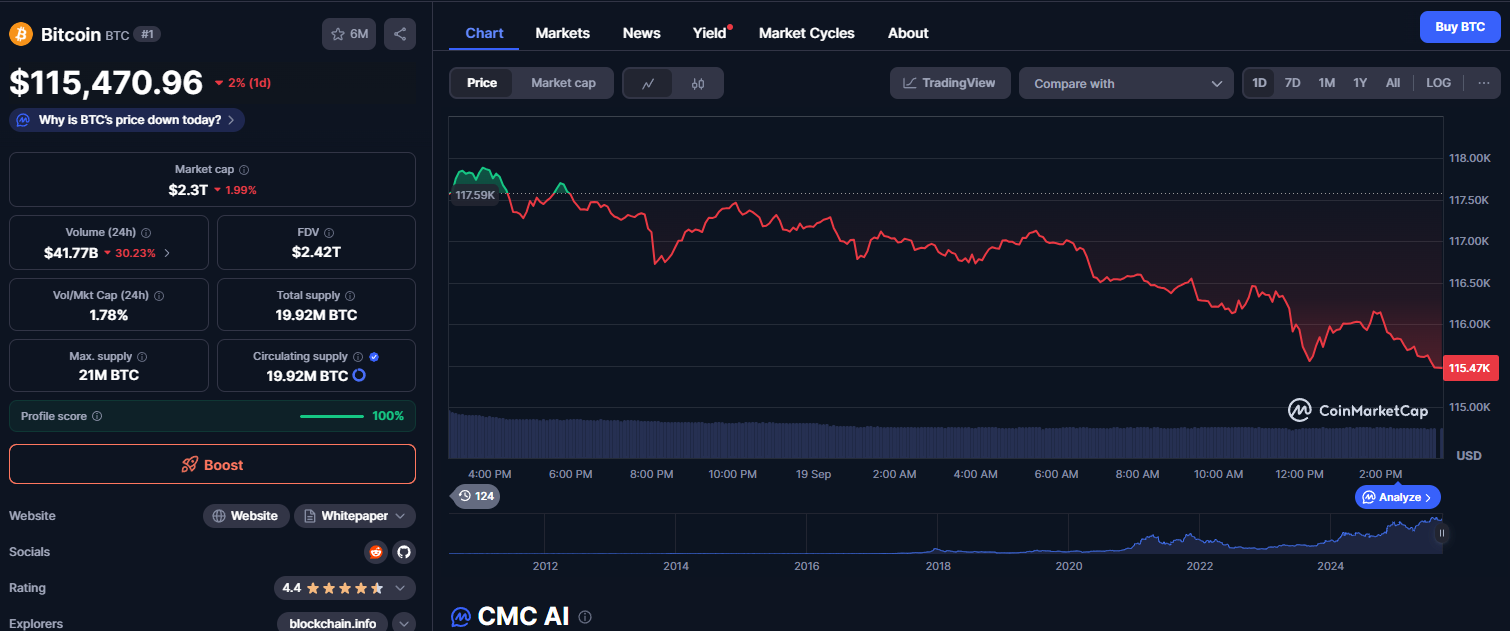Click the verified checkmark badge by Circulating supply

374,357
